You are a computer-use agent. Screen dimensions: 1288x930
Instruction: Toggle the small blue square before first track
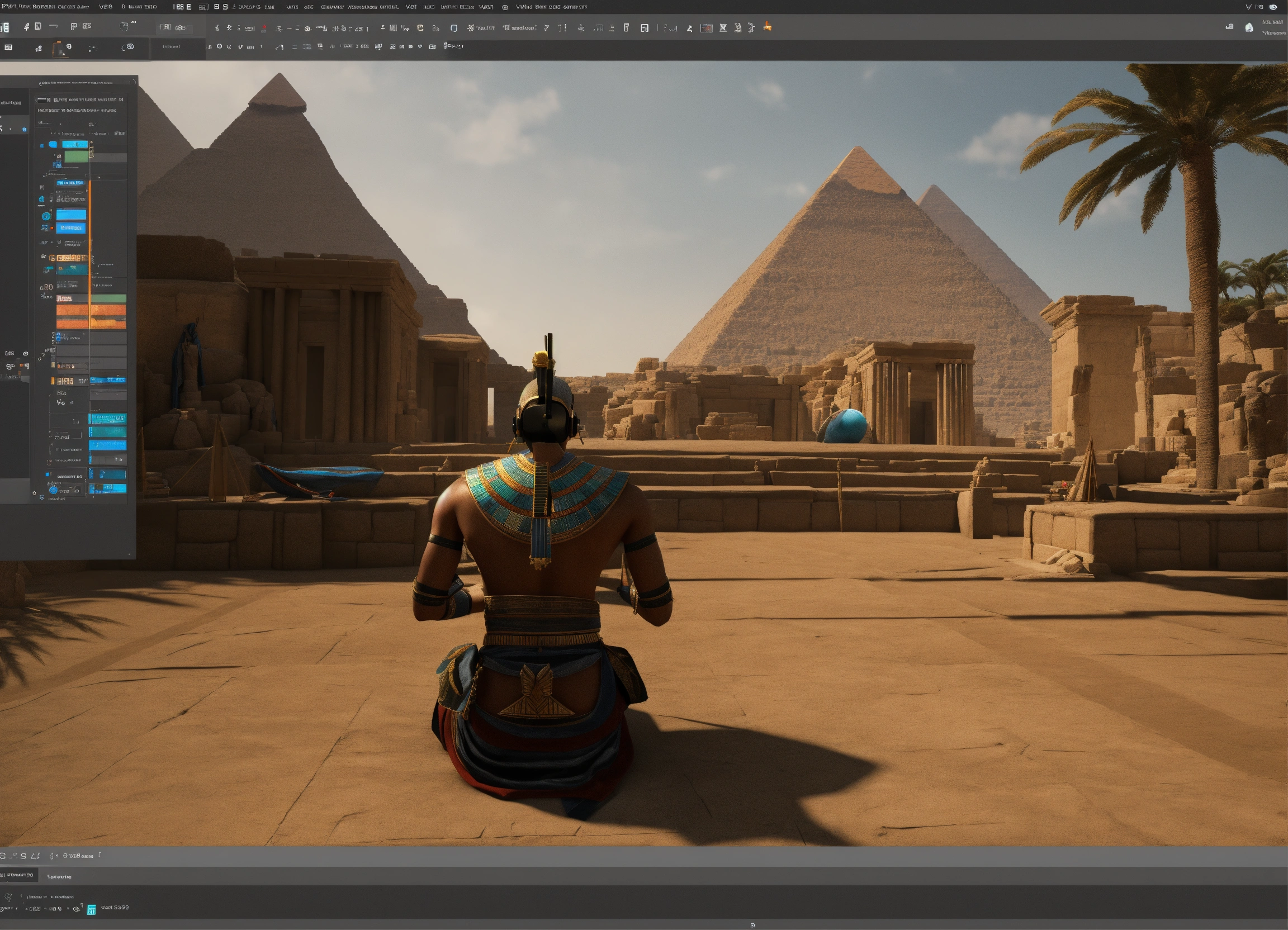[41, 145]
